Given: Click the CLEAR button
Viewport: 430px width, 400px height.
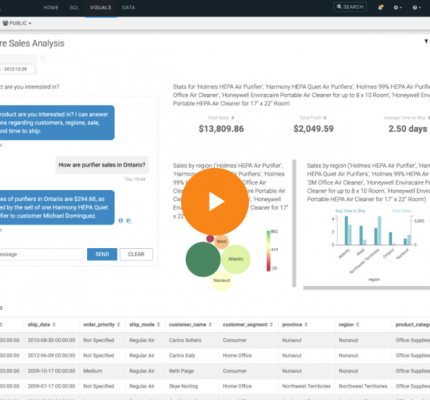Looking at the screenshot, I should (x=136, y=254).
